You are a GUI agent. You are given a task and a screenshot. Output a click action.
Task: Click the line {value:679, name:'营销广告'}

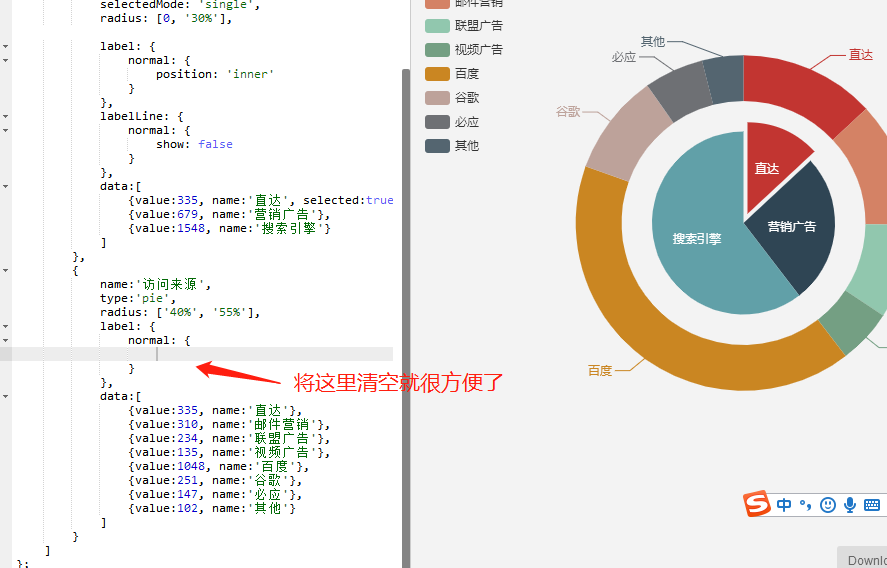click(229, 214)
